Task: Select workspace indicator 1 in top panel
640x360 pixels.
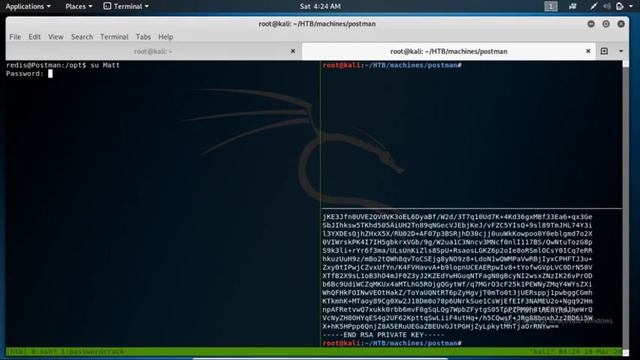Action: click(x=551, y=6)
